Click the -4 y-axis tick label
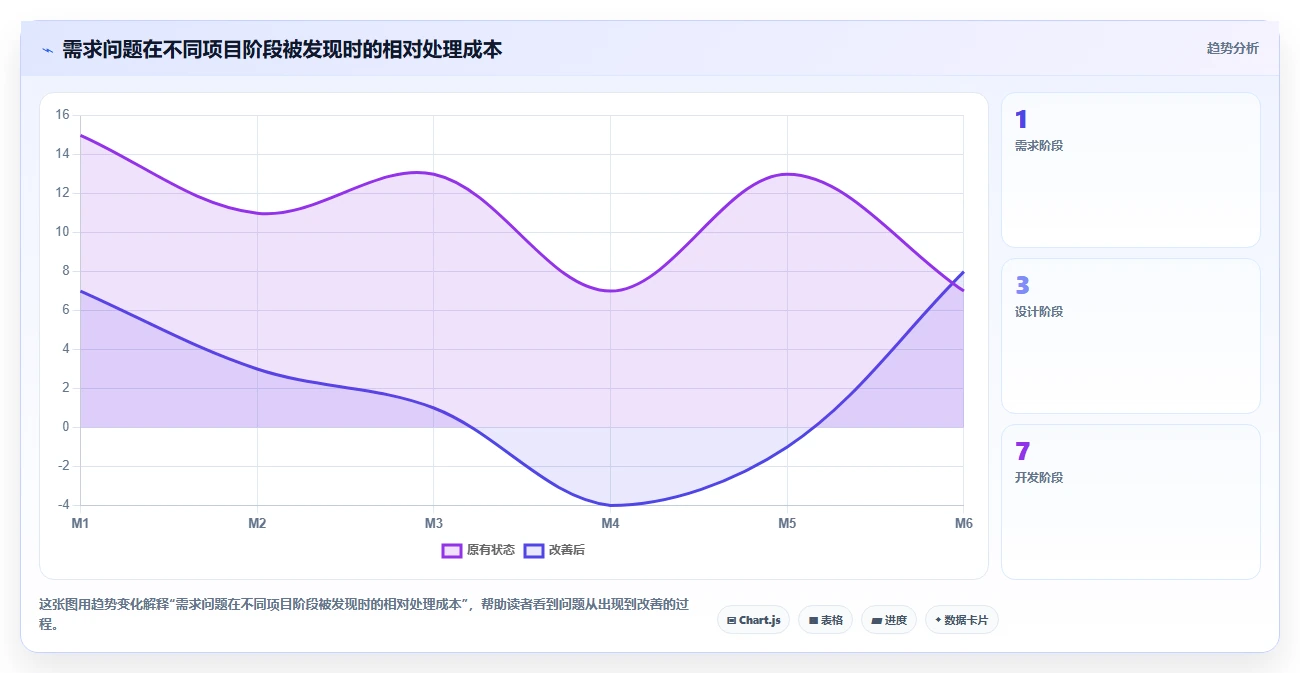Image resolution: width=1300 pixels, height=673 pixels. click(x=62, y=505)
